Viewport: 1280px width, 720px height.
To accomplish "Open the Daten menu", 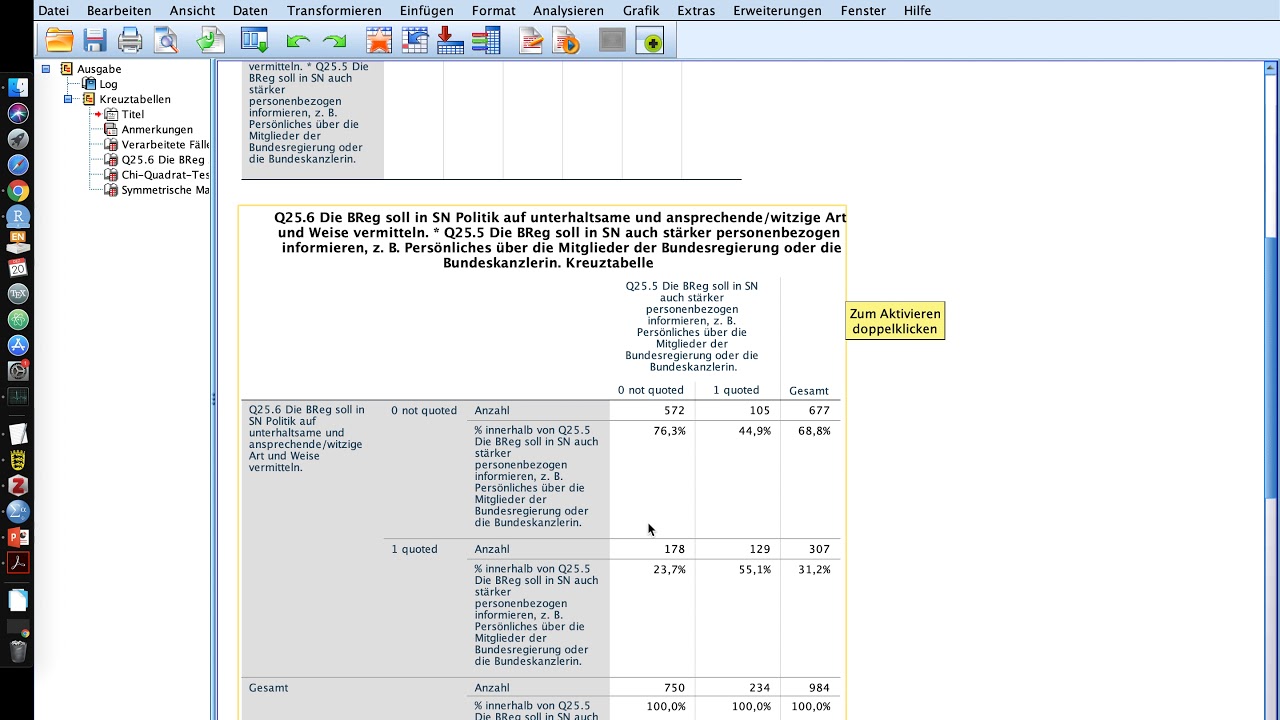I will [250, 10].
